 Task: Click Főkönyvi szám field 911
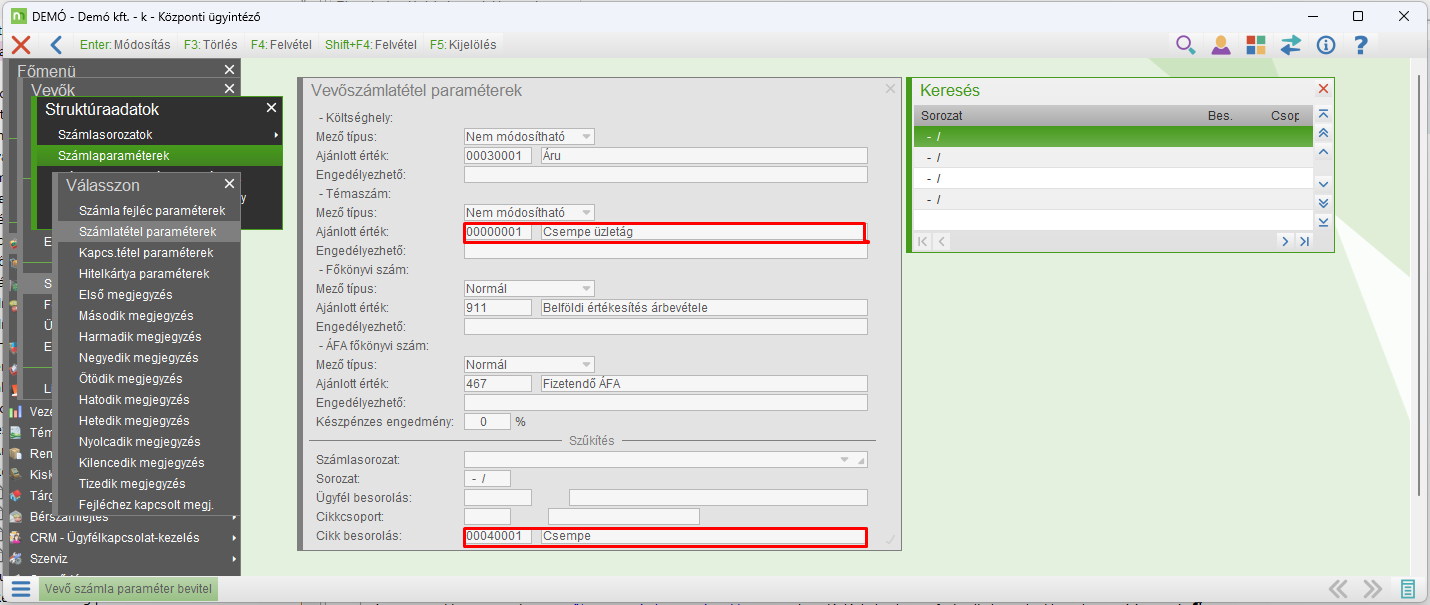click(498, 308)
